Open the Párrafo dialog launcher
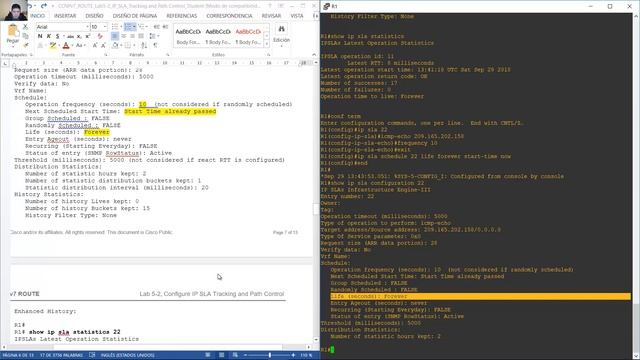The image size is (640, 360). coord(168,55)
